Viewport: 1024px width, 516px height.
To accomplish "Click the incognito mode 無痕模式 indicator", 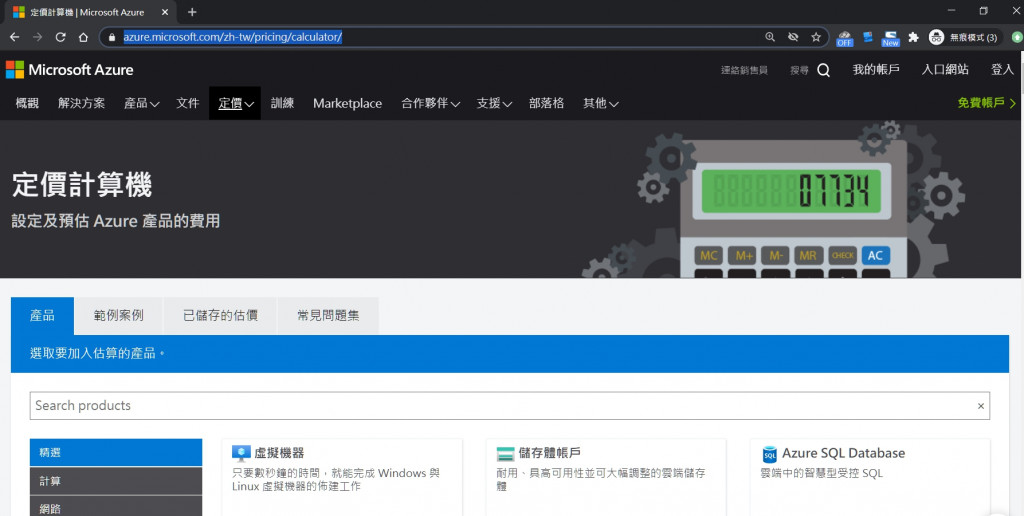I will (x=964, y=37).
